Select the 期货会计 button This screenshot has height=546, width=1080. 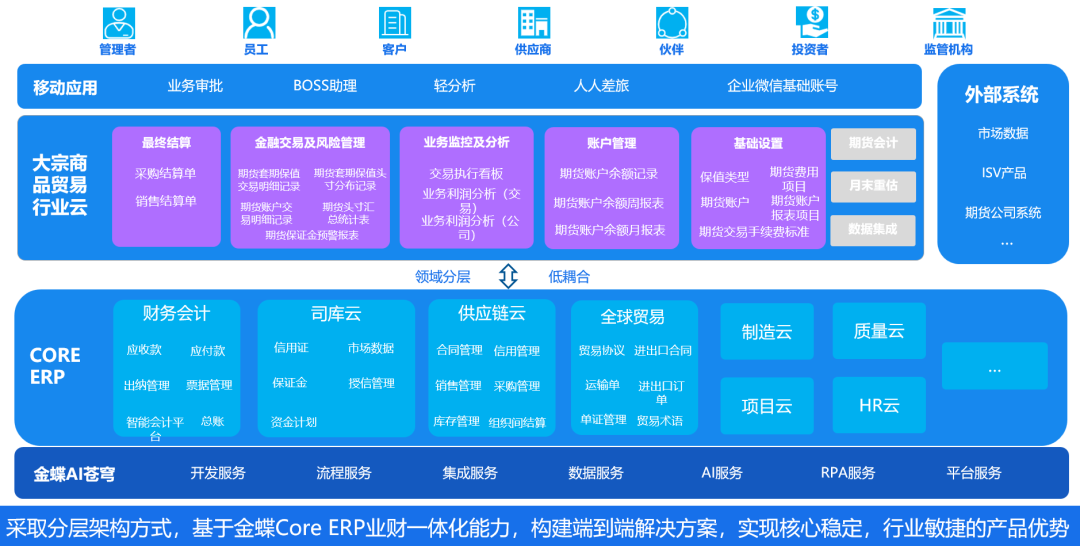[x=872, y=143]
